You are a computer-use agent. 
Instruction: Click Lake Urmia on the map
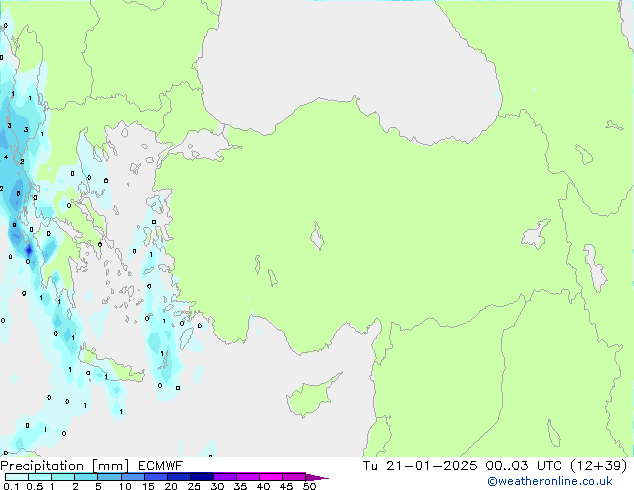click(x=596, y=268)
